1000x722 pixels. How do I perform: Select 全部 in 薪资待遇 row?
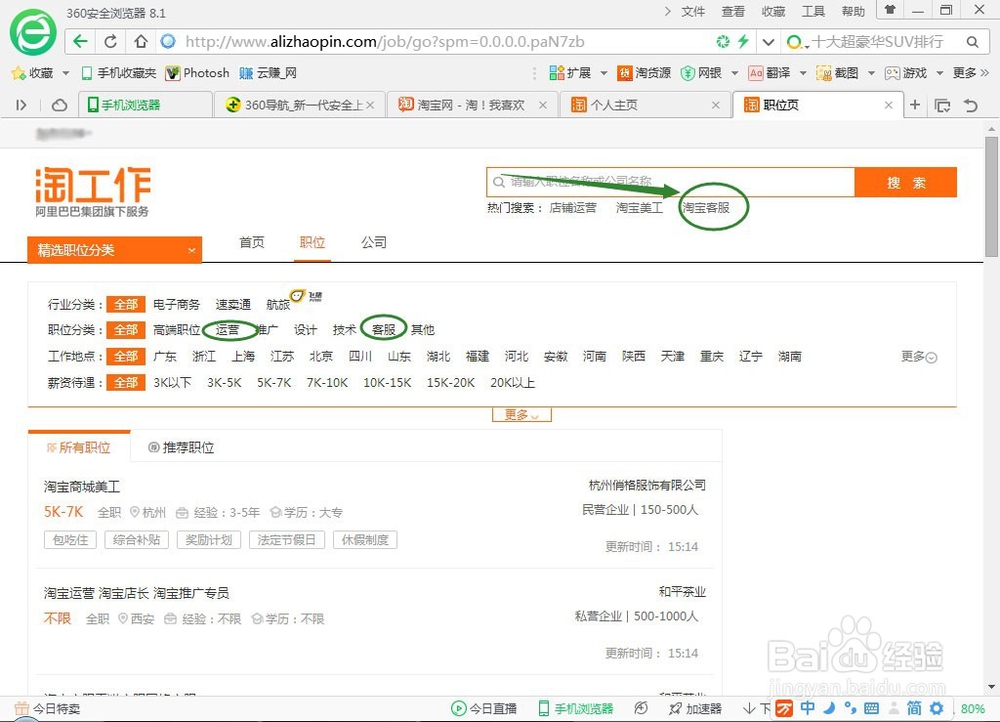pyautogui.click(x=126, y=383)
